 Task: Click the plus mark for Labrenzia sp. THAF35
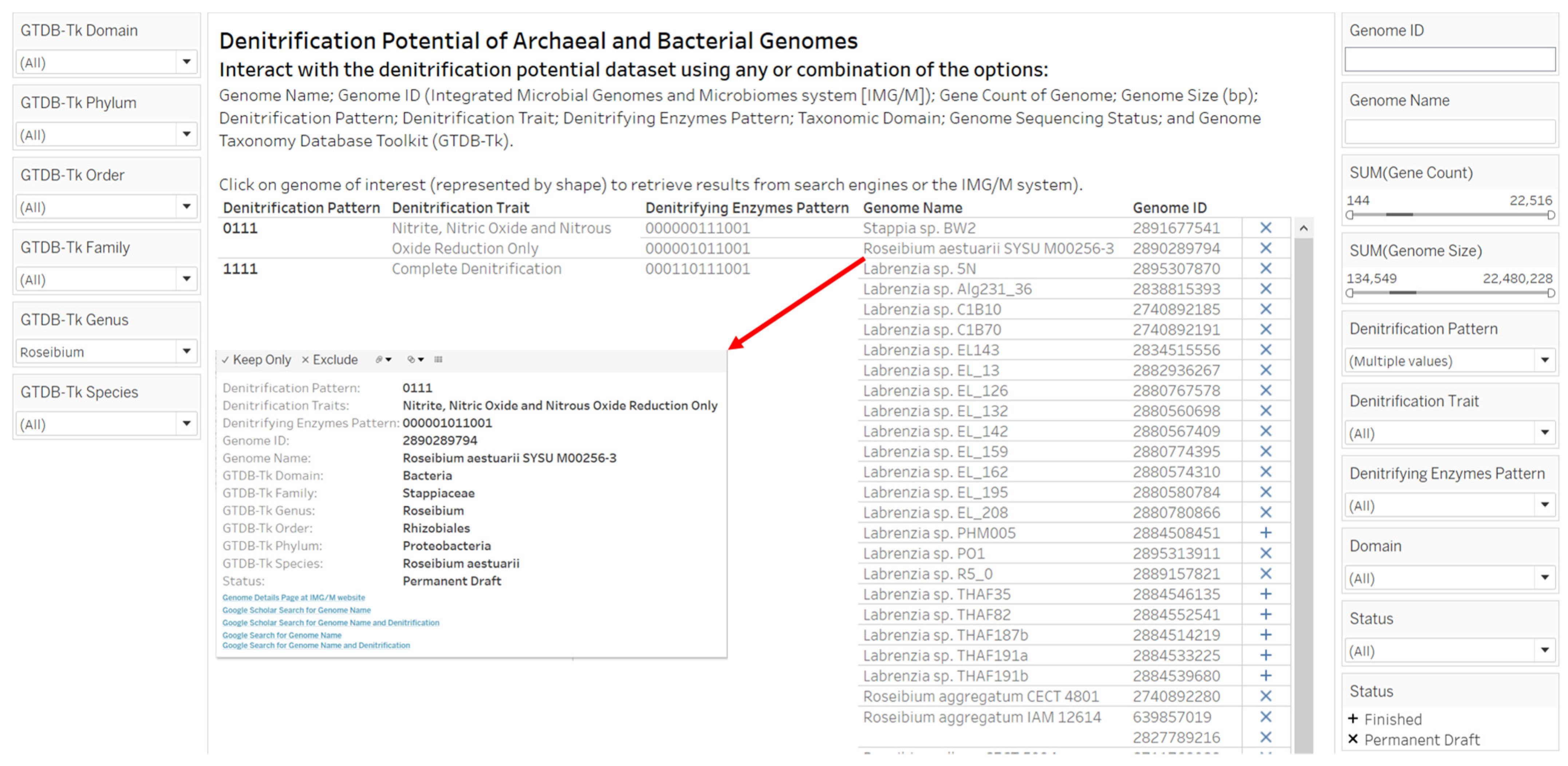point(1265,594)
